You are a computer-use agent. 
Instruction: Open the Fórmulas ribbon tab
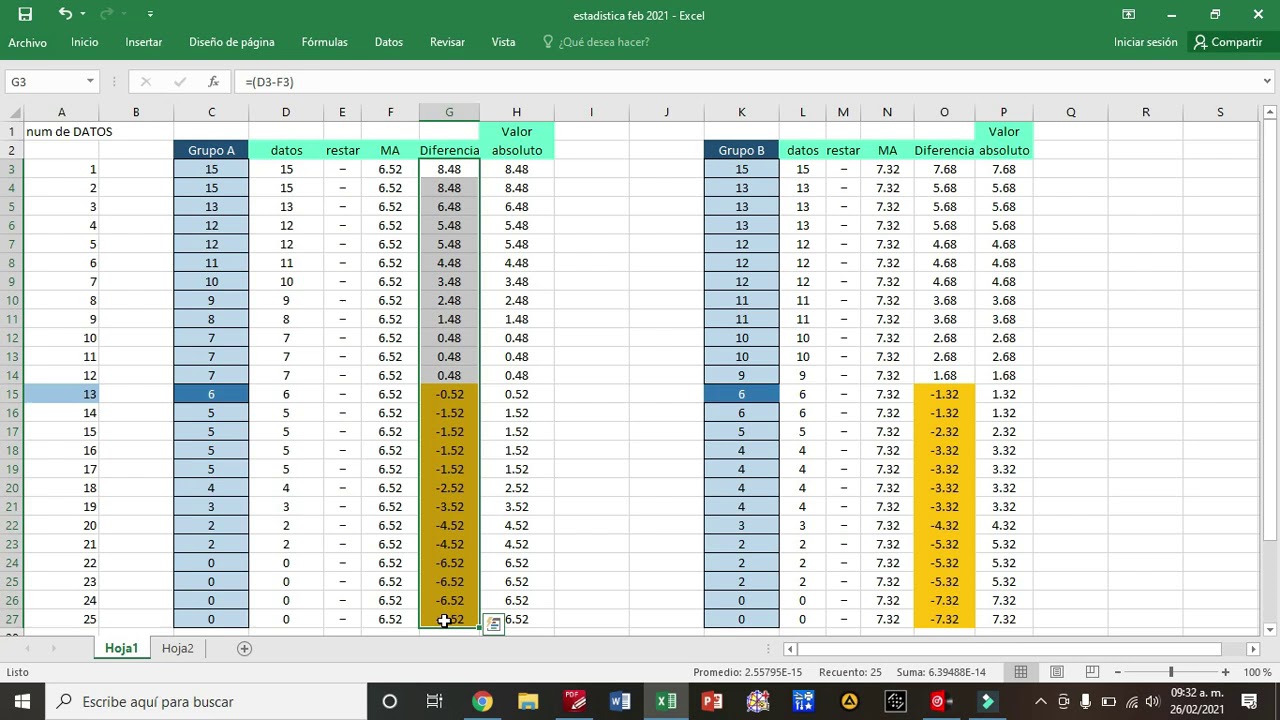[324, 42]
